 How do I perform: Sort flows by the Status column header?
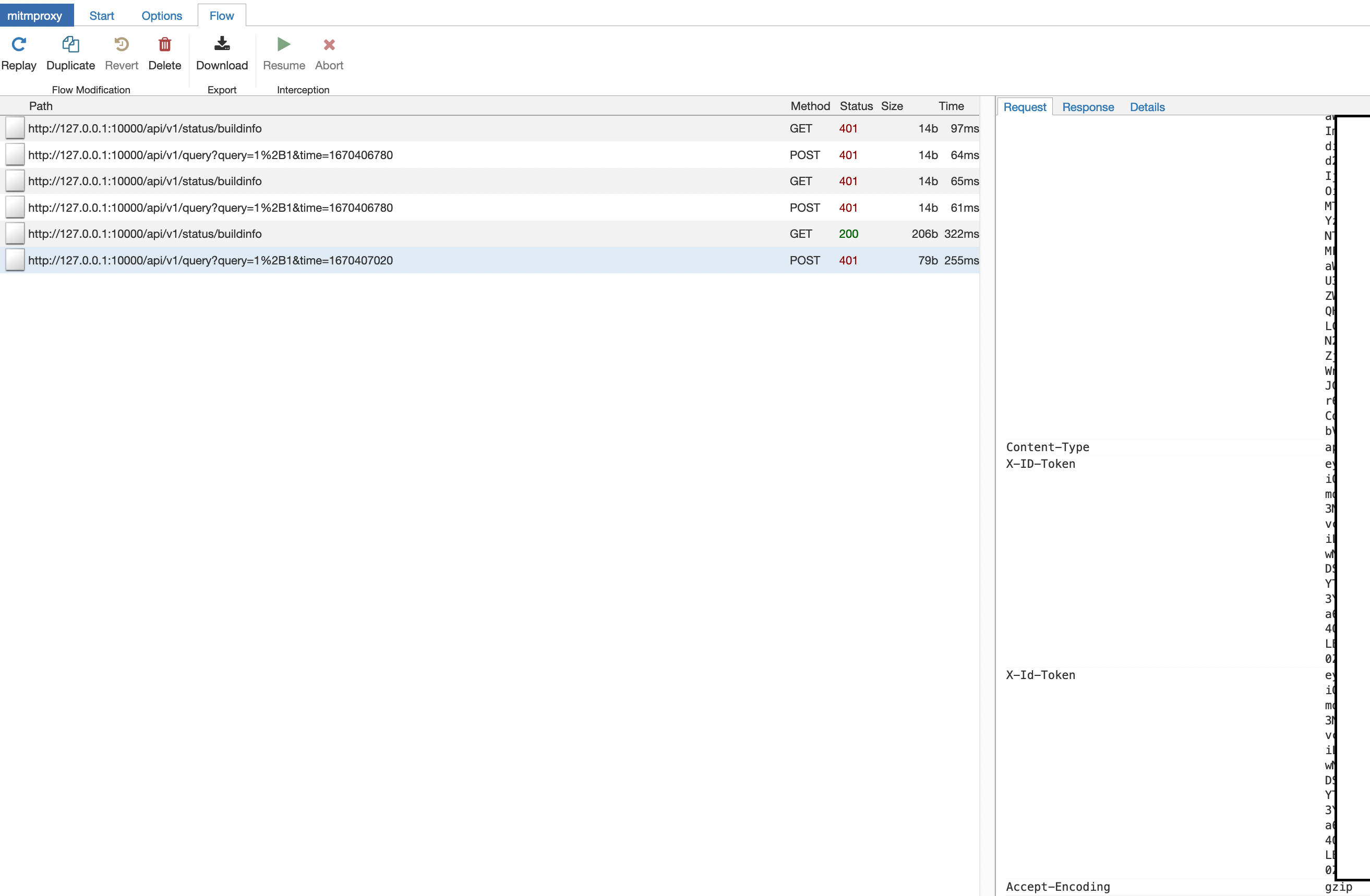click(x=856, y=106)
